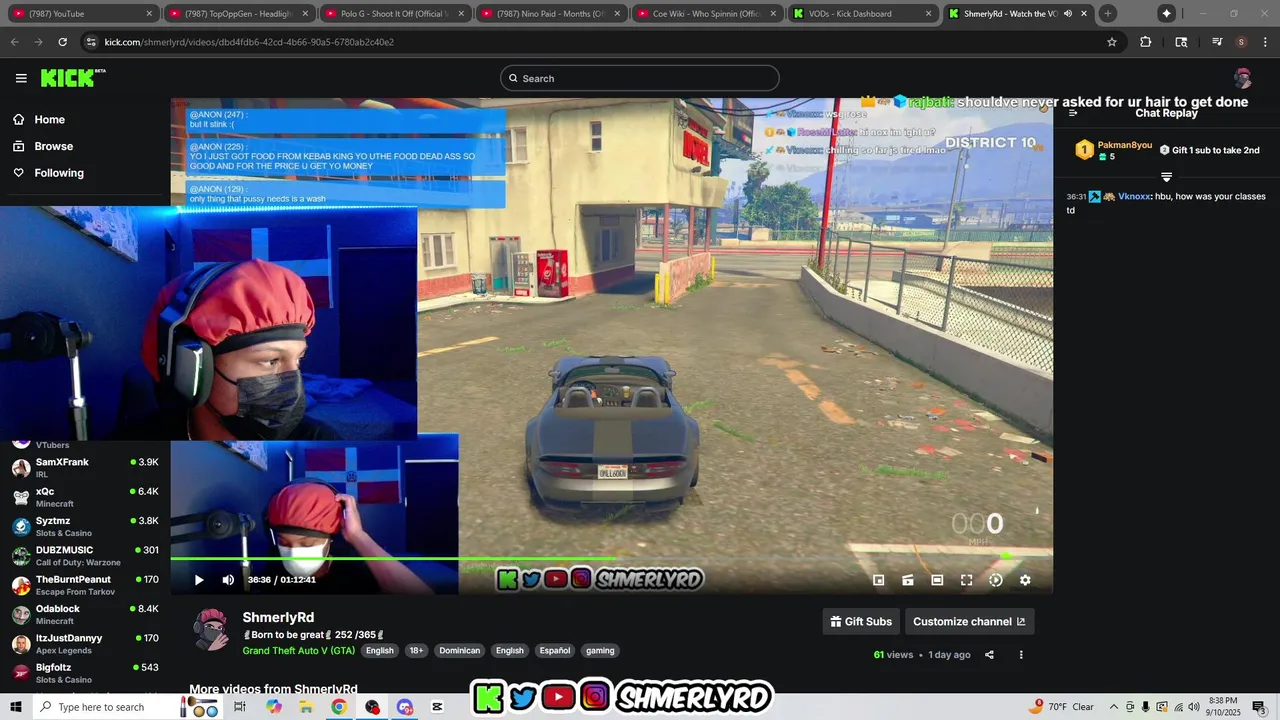Open xQc recommended channel
Image resolution: width=1280 pixels, height=720 pixels.
tap(85, 497)
